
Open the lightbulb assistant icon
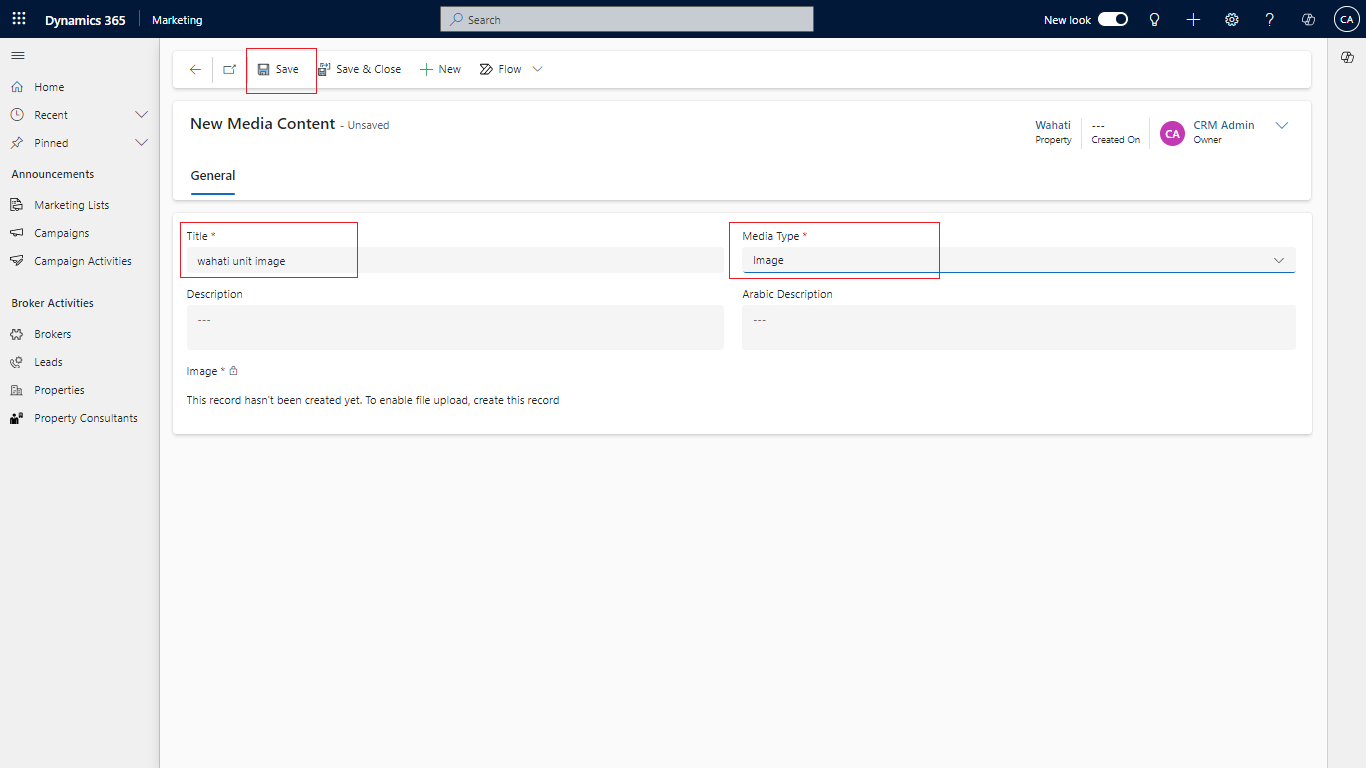(1154, 19)
